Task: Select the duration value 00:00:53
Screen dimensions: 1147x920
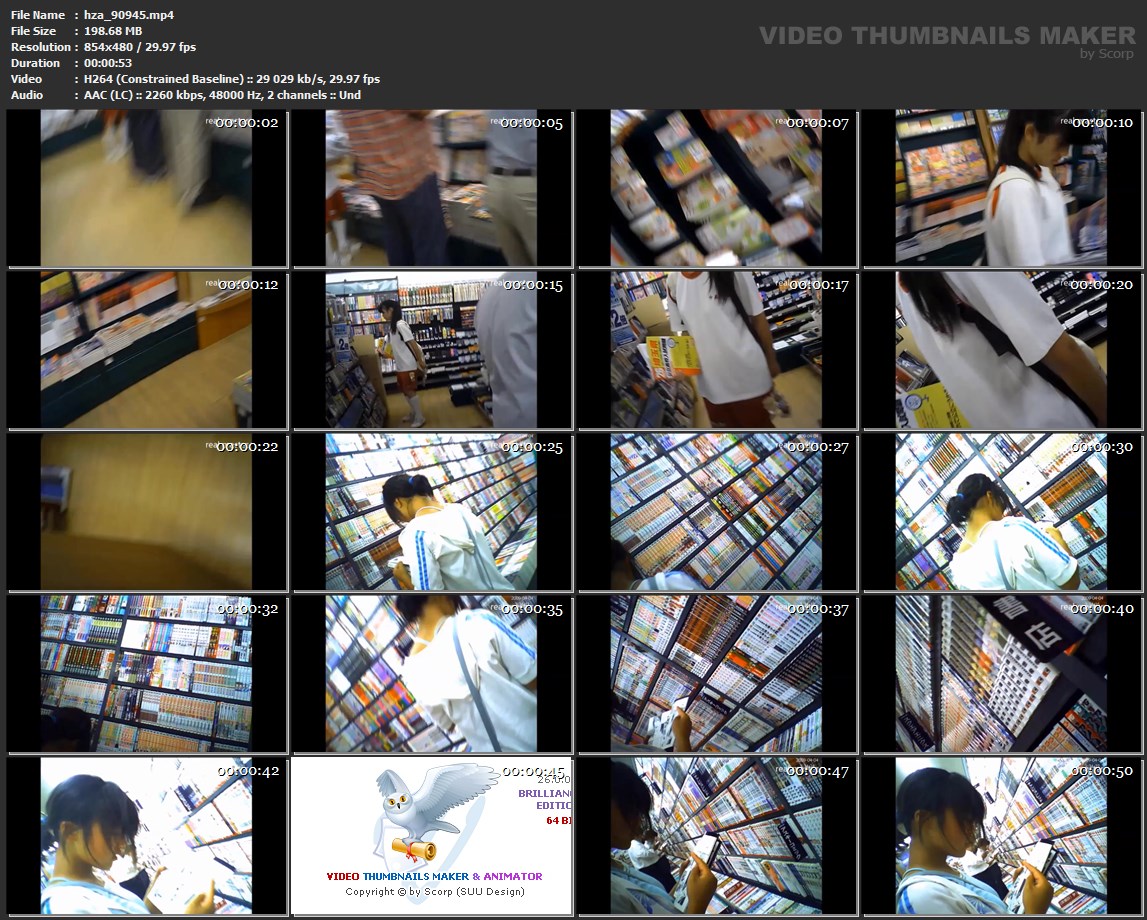Action: pos(108,63)
